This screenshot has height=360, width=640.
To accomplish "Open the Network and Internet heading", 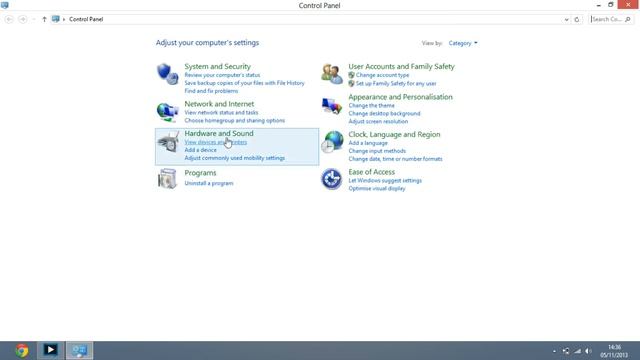I will click(219, 104).
